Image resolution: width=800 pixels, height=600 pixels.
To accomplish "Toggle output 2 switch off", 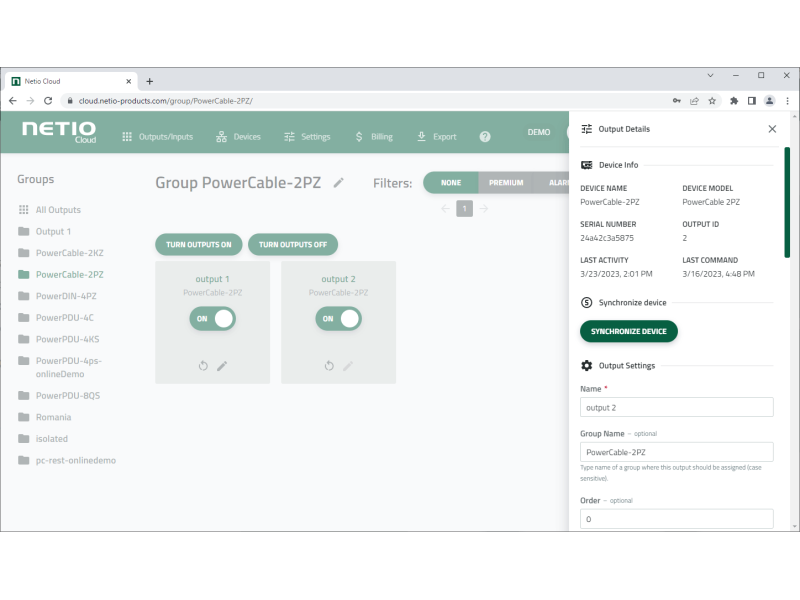I will click(x=338, y=318).
